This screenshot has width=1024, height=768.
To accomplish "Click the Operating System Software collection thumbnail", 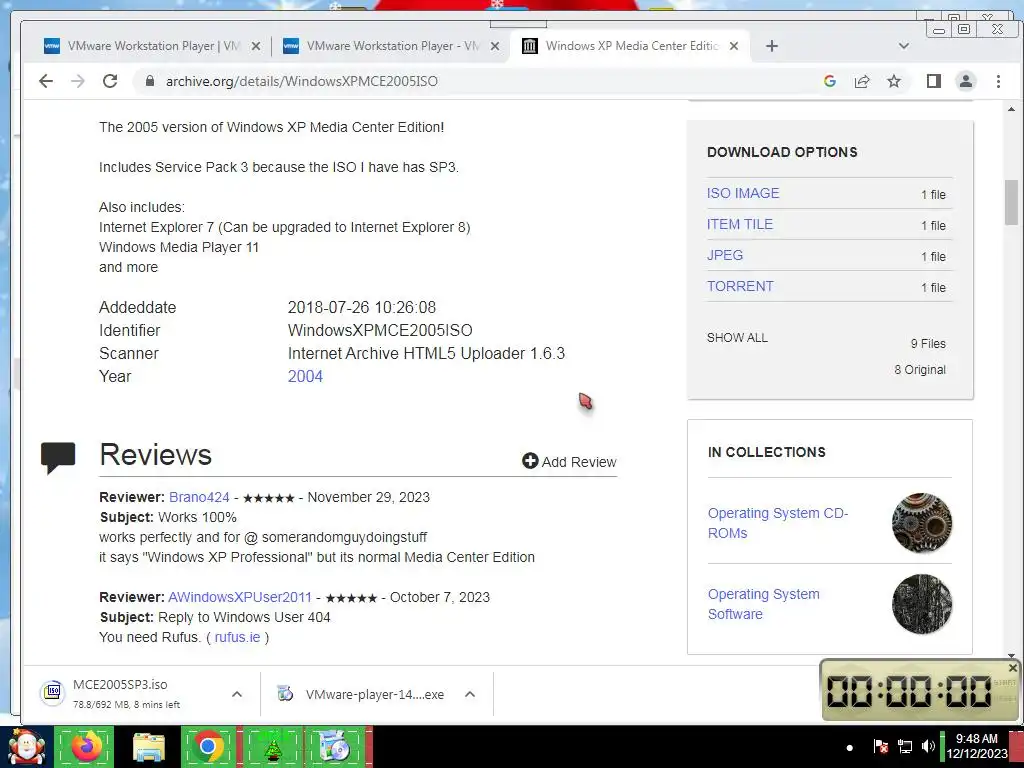I will pyautogui.click(x=921, y=604).
